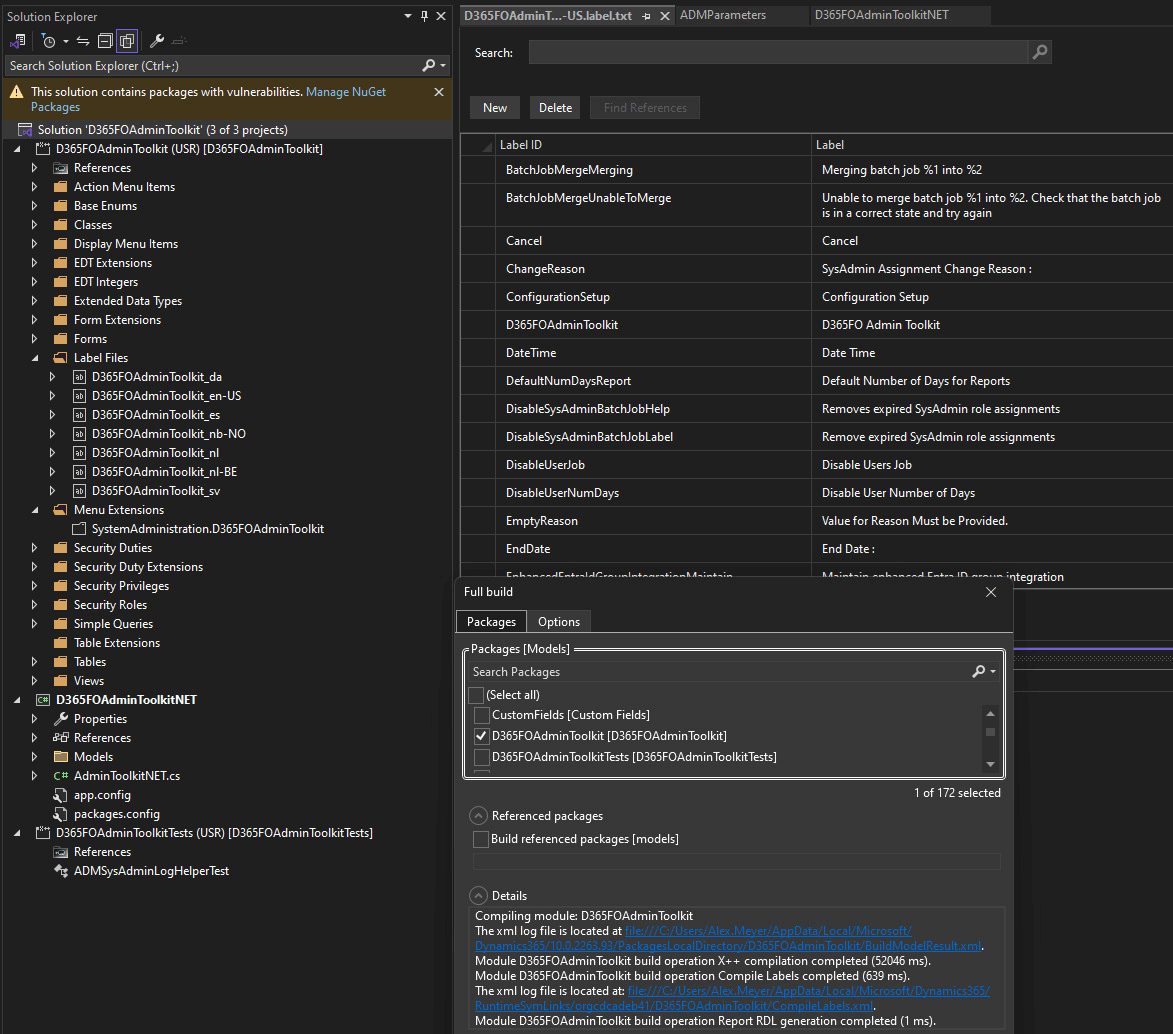1173x1034 pixels.
Task: Click the Base Enums folder icon
Action: [61, 206]
